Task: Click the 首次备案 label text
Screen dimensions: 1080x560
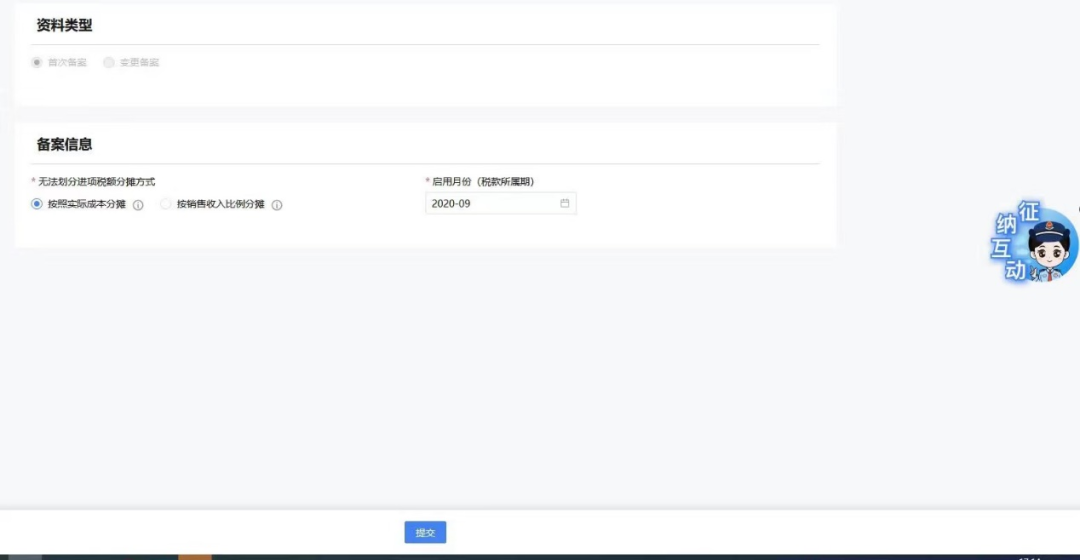Action: coord(67,62)
